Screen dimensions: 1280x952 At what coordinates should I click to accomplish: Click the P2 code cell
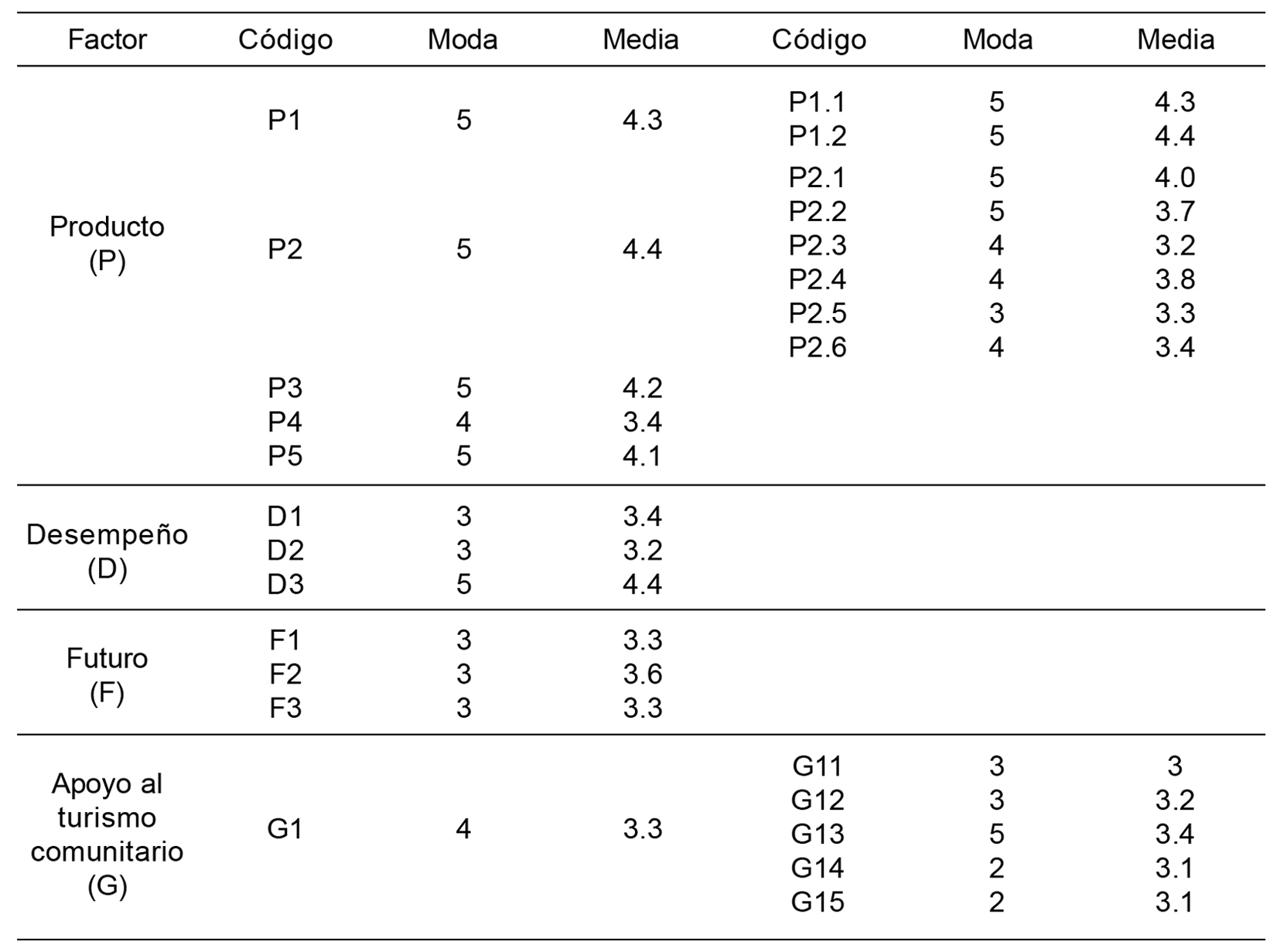(285, 250)
